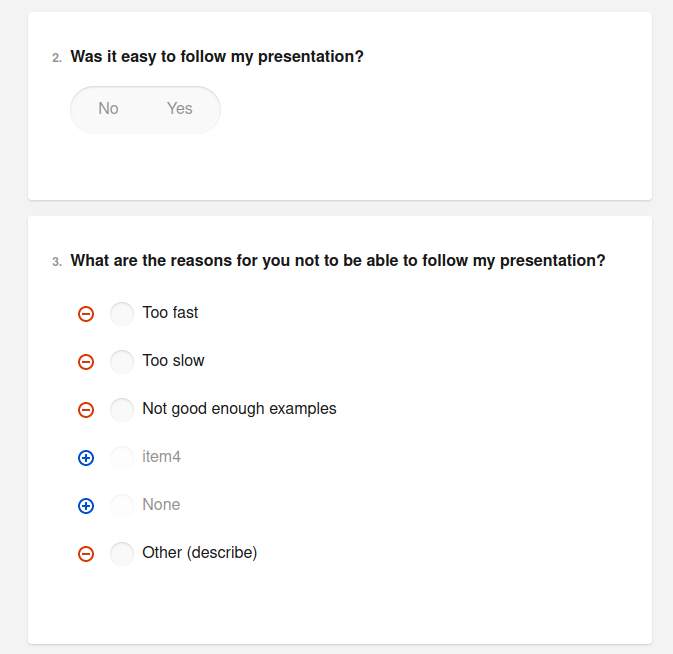Remove the 'Too fast' choice item

tap(86, 314)
